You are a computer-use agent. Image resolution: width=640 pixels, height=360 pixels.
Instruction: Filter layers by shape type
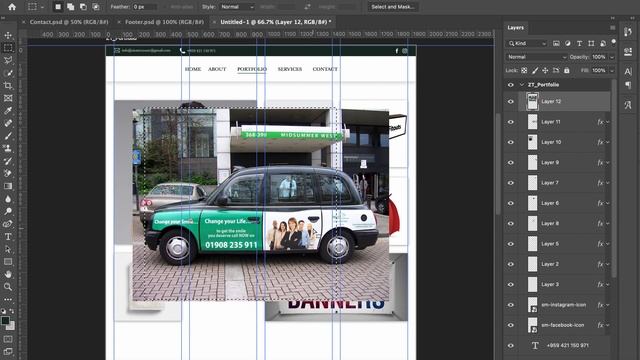[x=591, y=43]
